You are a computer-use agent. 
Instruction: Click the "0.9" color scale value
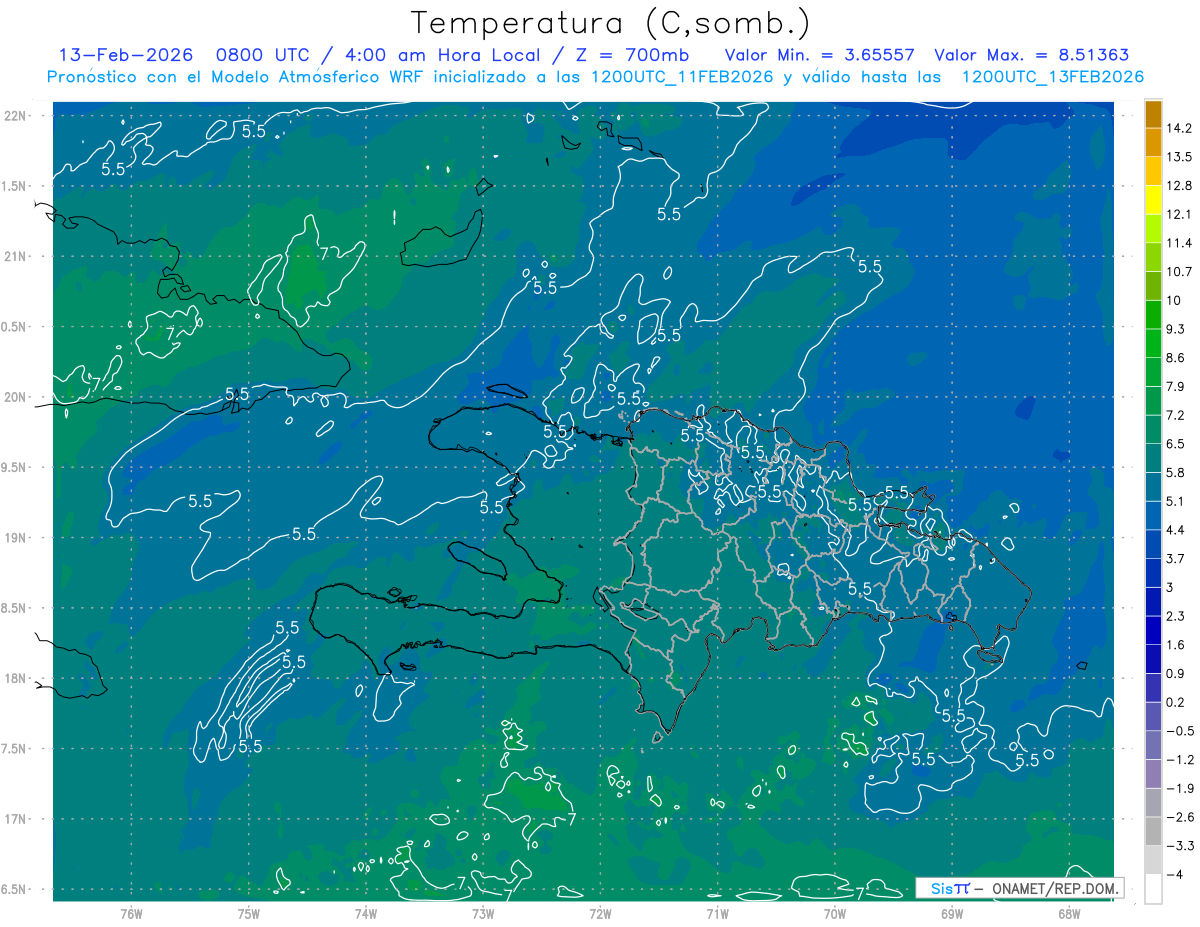[1177, 673]
